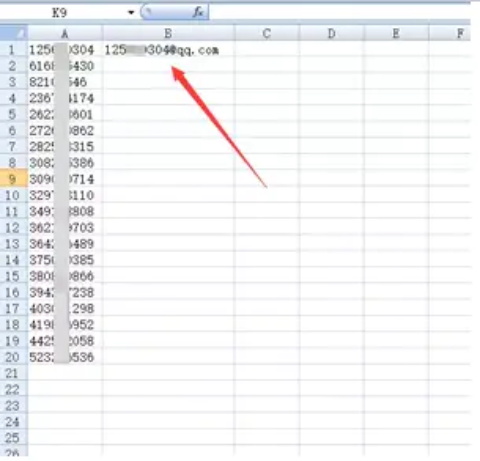Select column C header

[266, 33]
